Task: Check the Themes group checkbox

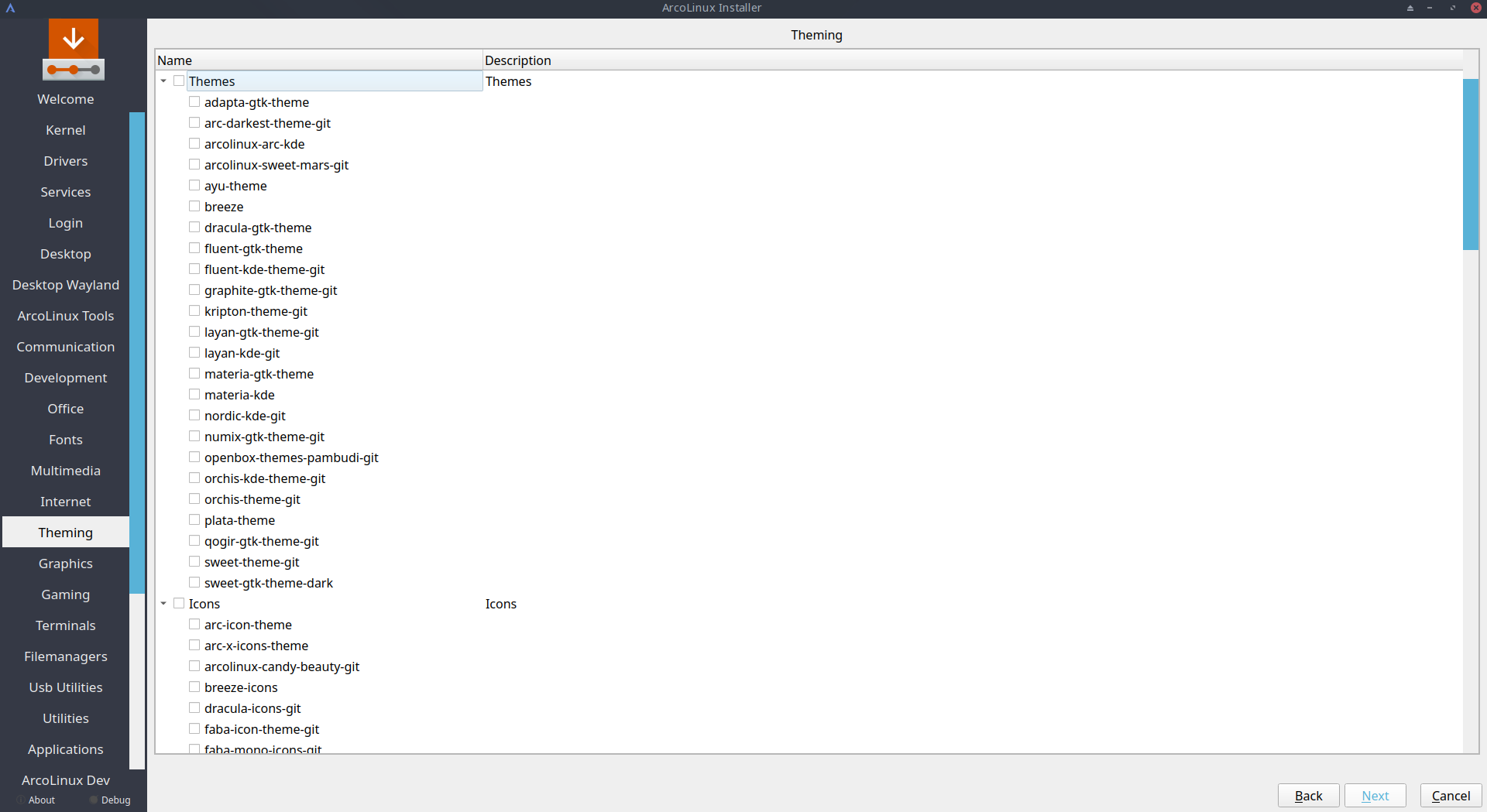Action: click(x=179, y=81)
